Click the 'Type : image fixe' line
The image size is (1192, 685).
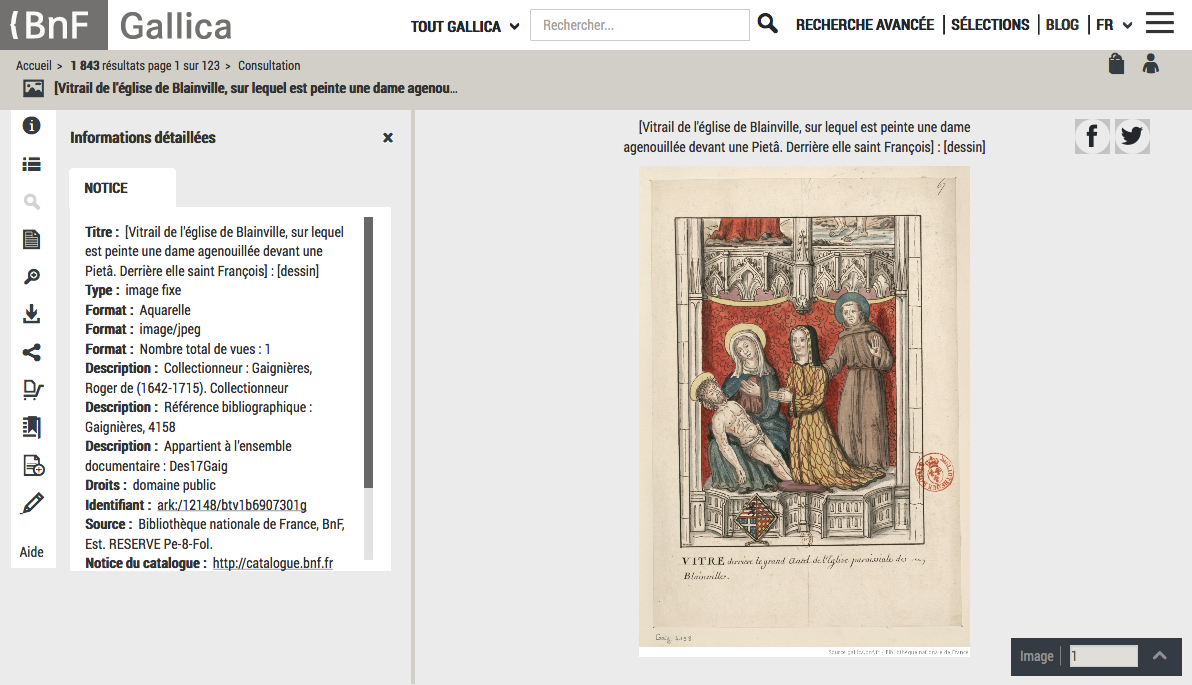133,290
